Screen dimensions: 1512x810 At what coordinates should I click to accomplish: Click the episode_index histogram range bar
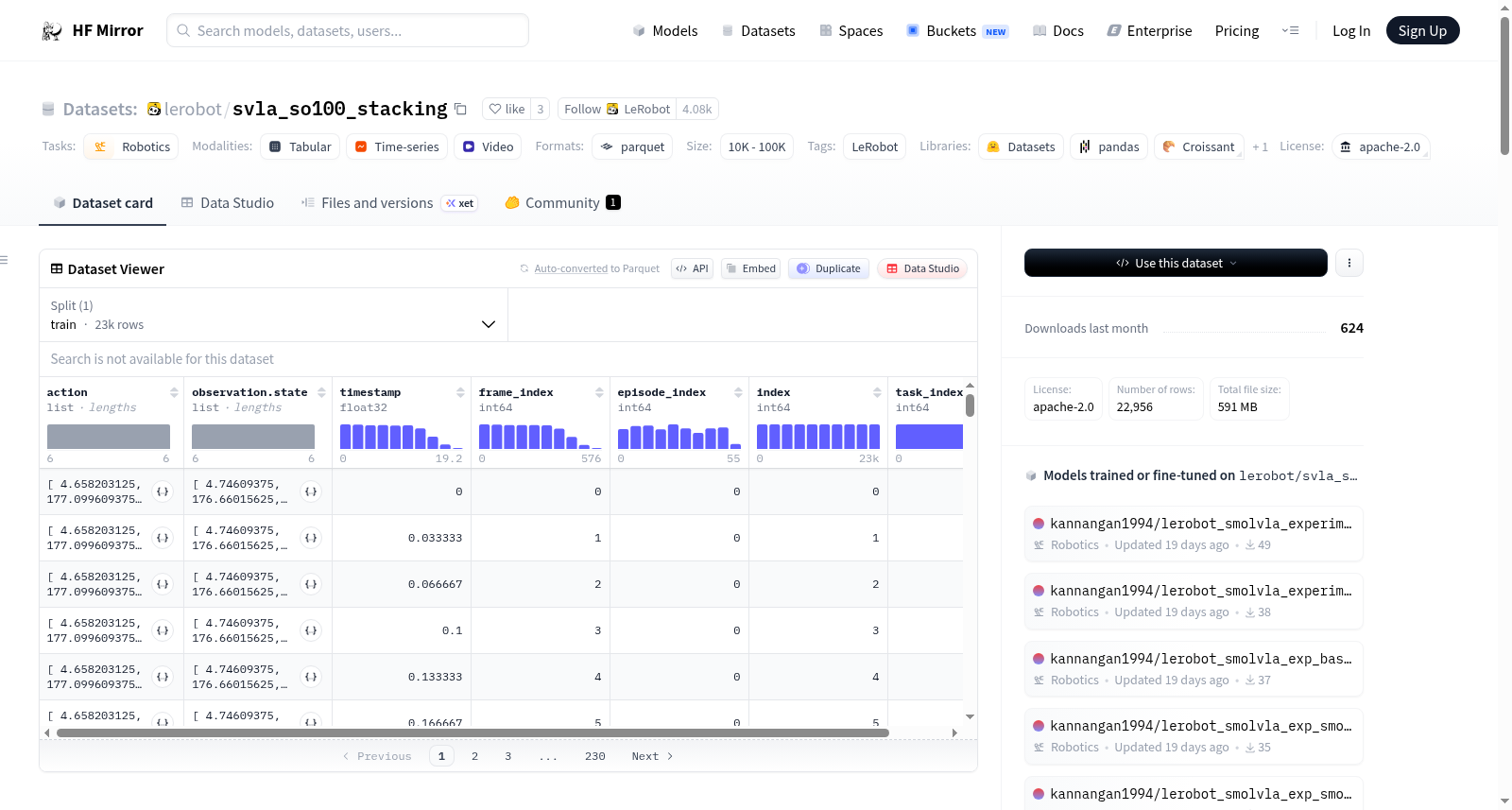pos(679,437)
